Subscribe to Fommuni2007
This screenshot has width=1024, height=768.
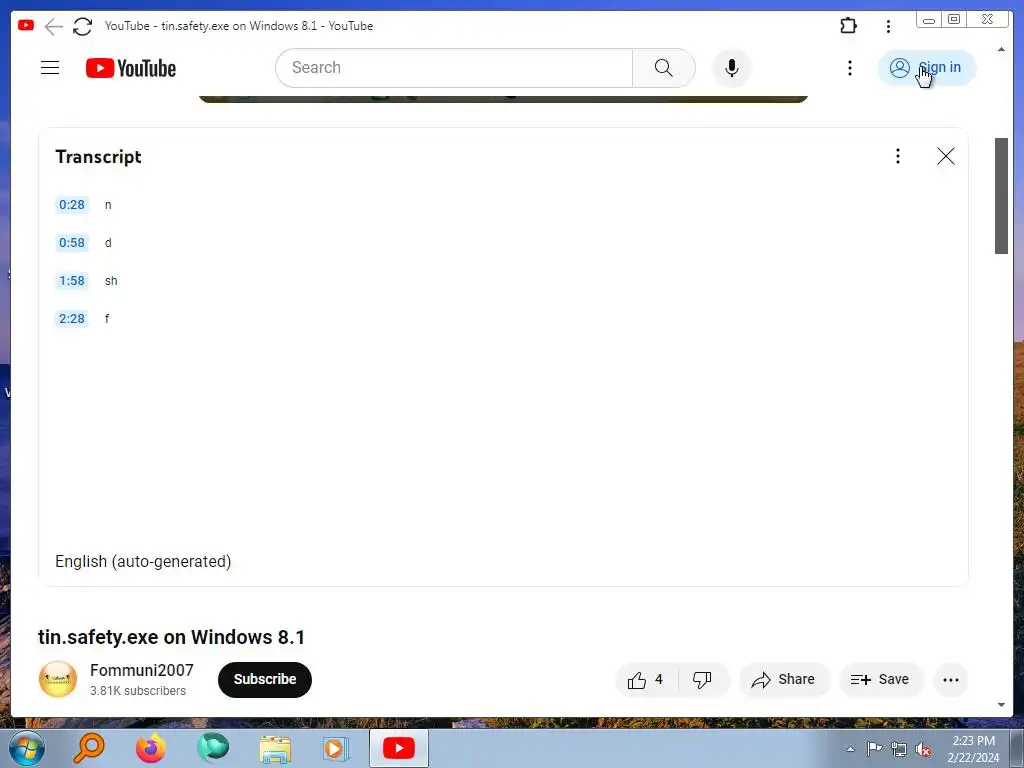264,680
